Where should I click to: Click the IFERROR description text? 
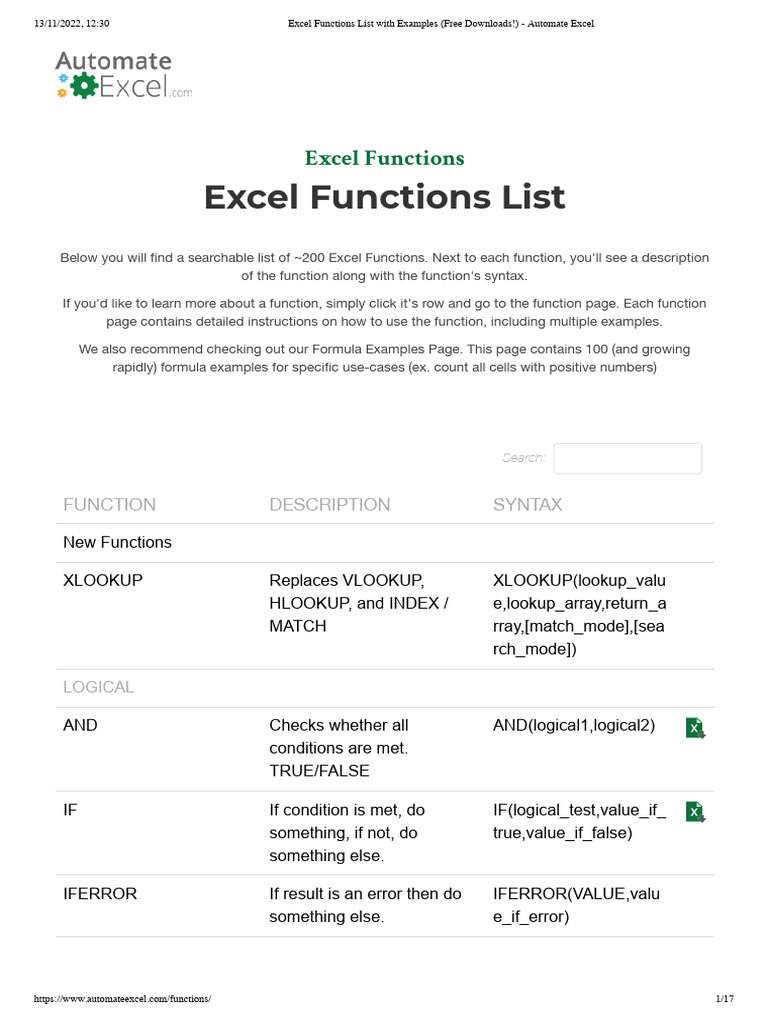click(366, 905)
